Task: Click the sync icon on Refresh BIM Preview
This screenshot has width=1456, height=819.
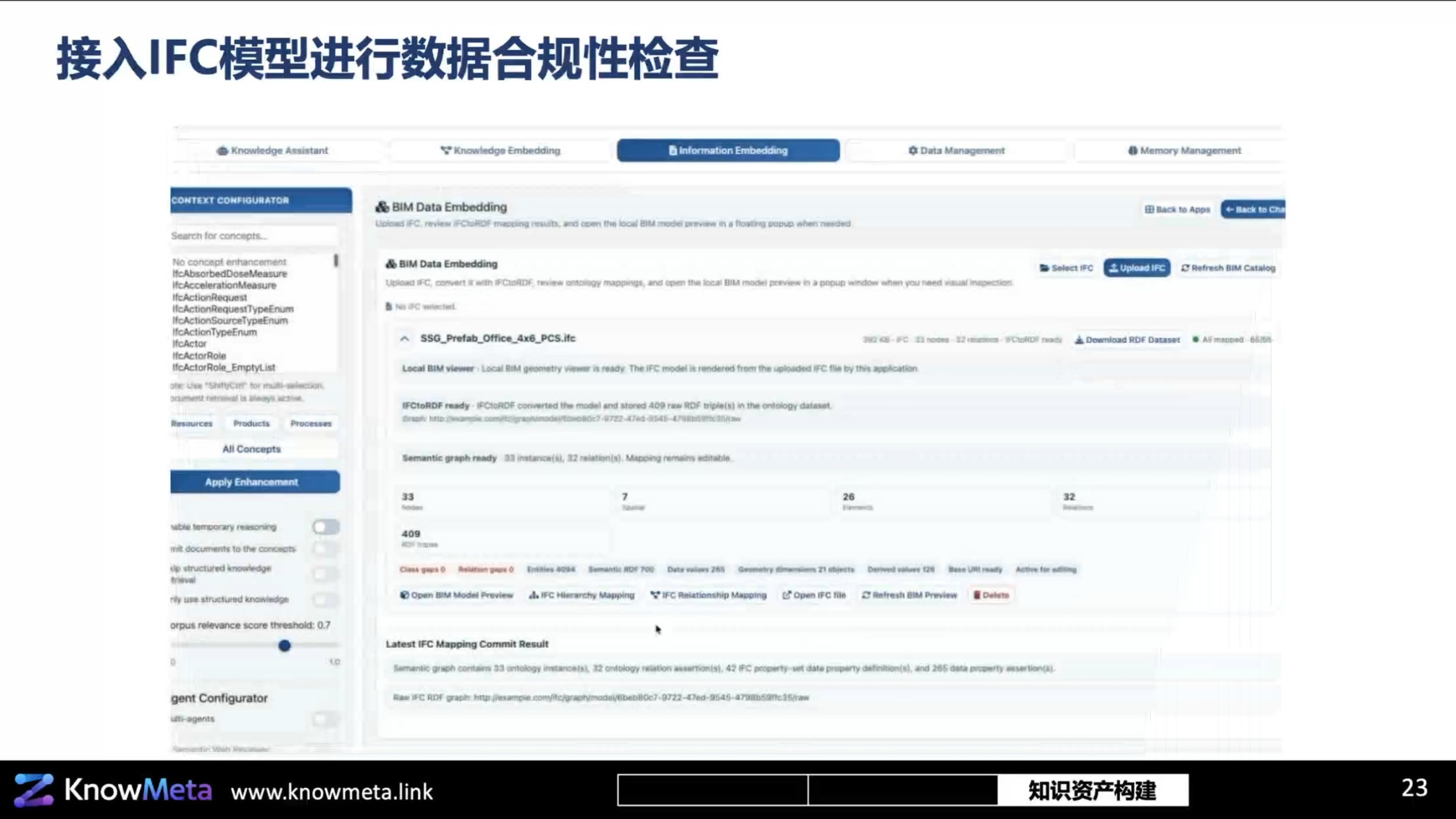Action: click(866, 595)
